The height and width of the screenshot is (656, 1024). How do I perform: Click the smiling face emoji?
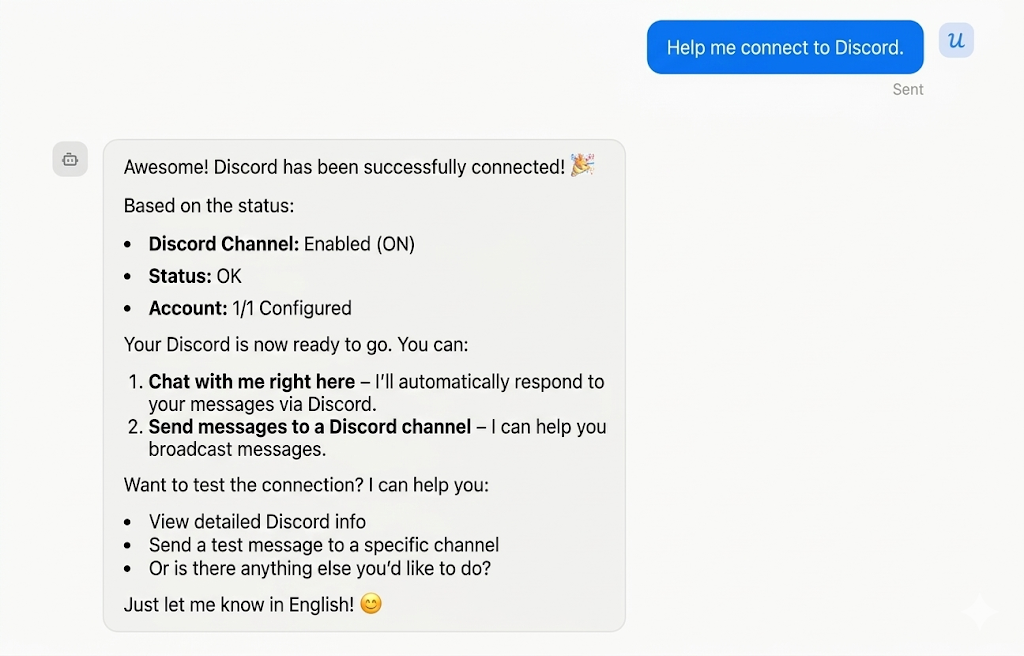pyautogui.click(x=371, y=604)
